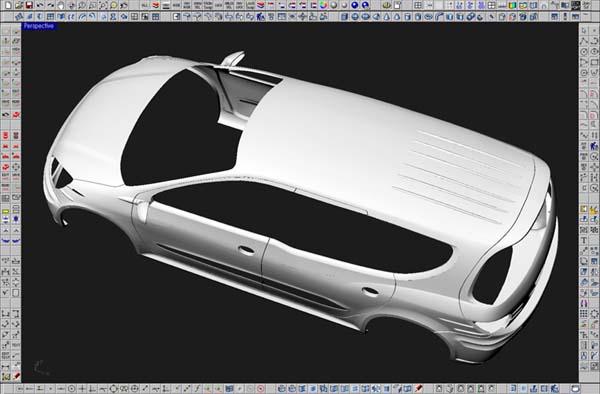
Task: Select the pointer arrow tool in right toolbar
Action: click(x=584, y=30)
